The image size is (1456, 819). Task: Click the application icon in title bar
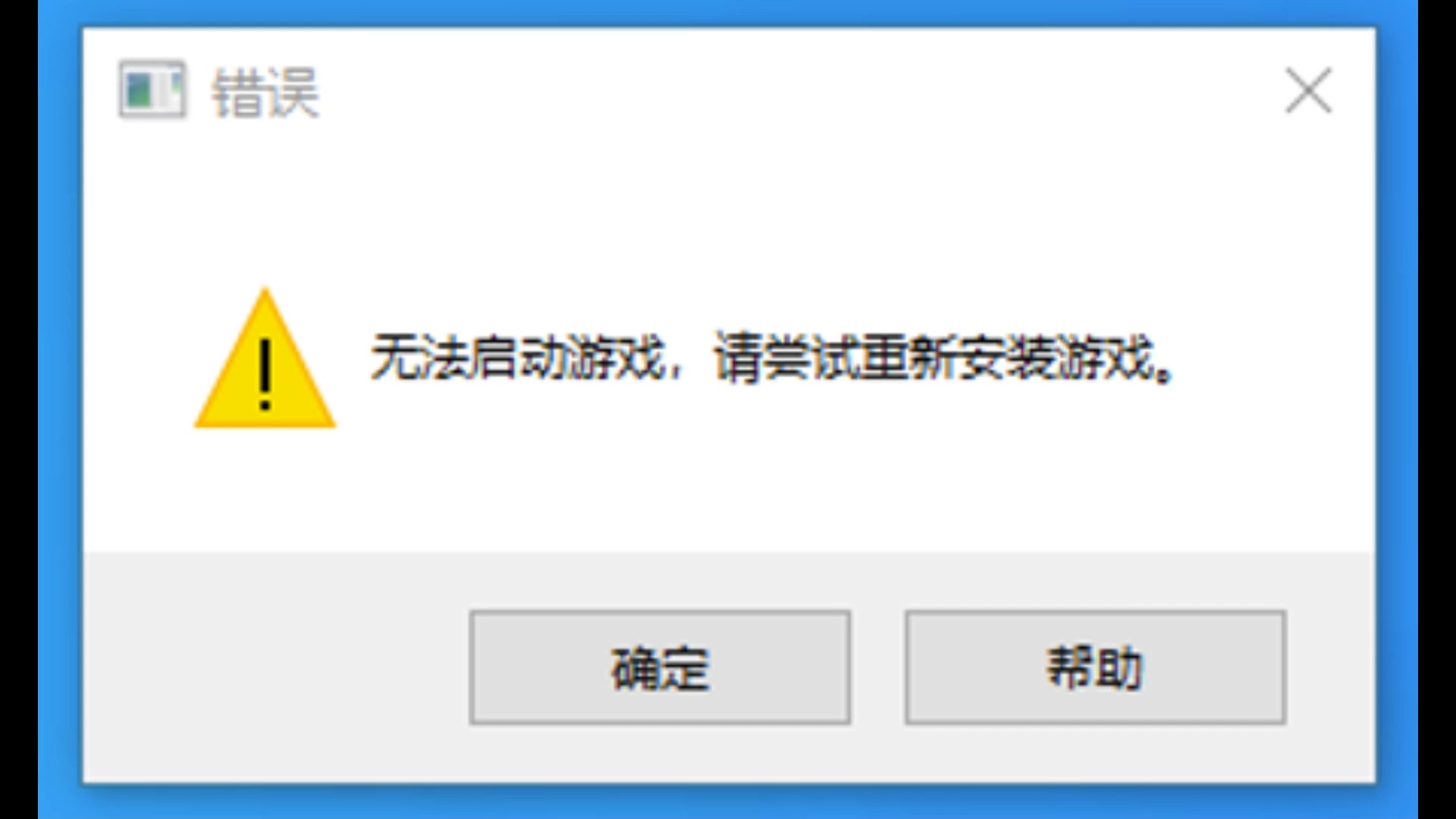pos(150,89)
